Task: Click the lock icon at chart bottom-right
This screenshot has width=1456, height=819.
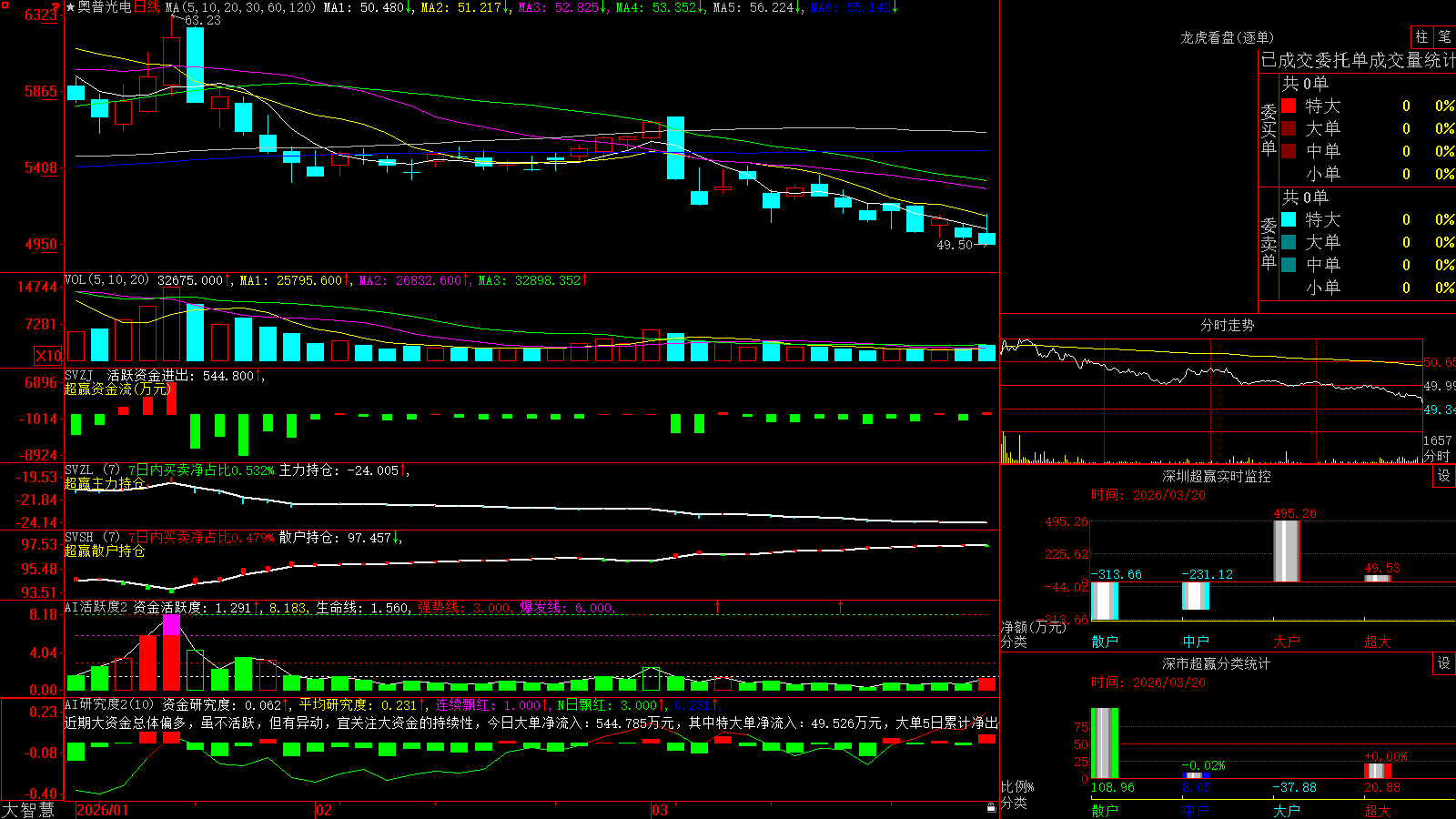Action: 991,808
